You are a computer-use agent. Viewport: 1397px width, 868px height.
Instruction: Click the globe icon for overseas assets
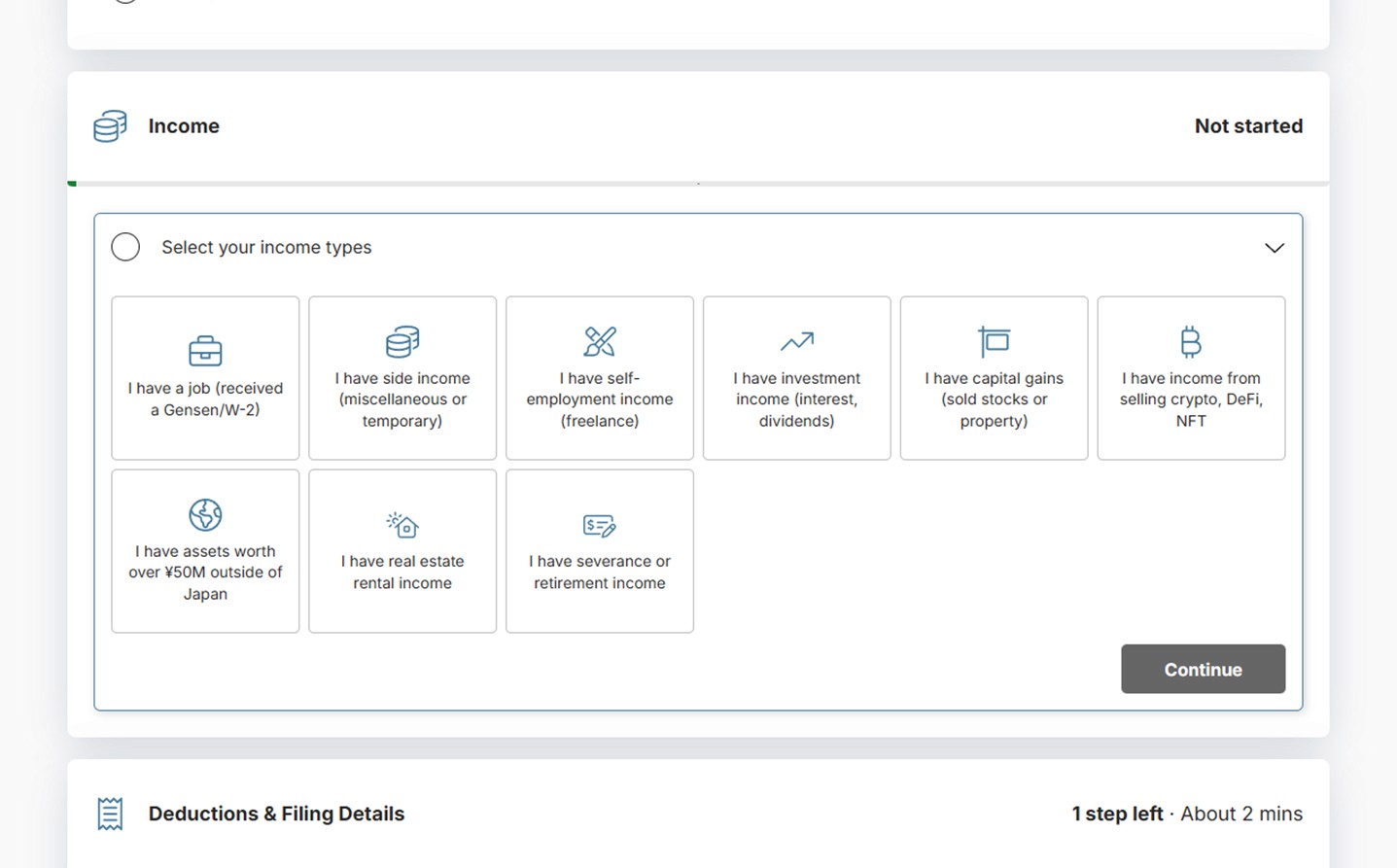205,514
